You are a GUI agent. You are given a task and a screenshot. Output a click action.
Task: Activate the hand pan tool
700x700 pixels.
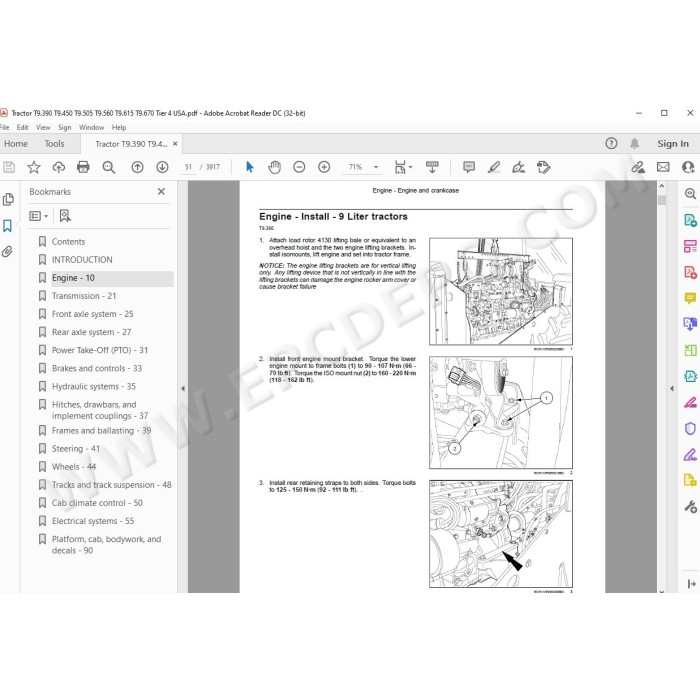(275, 167)
